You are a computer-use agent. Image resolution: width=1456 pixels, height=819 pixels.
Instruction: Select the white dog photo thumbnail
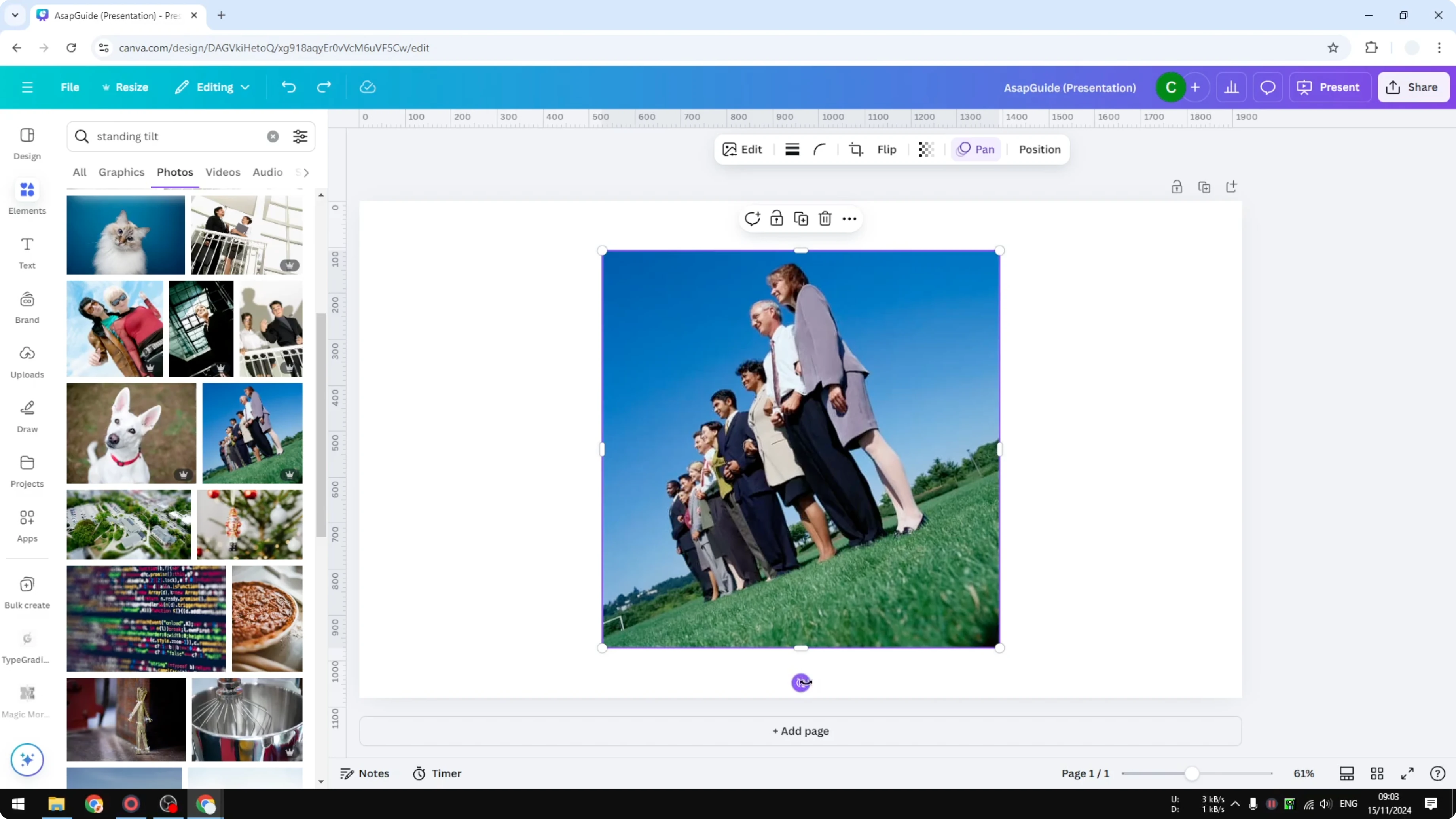click(131, 433)
